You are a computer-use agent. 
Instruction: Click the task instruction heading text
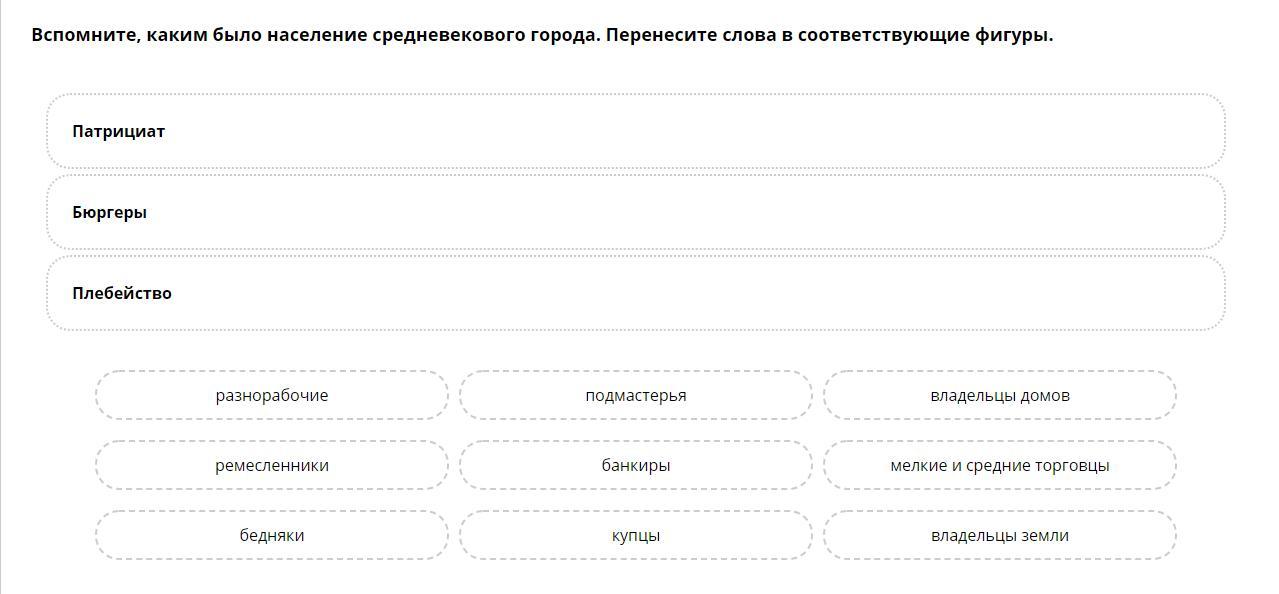(x=542, y=35)
